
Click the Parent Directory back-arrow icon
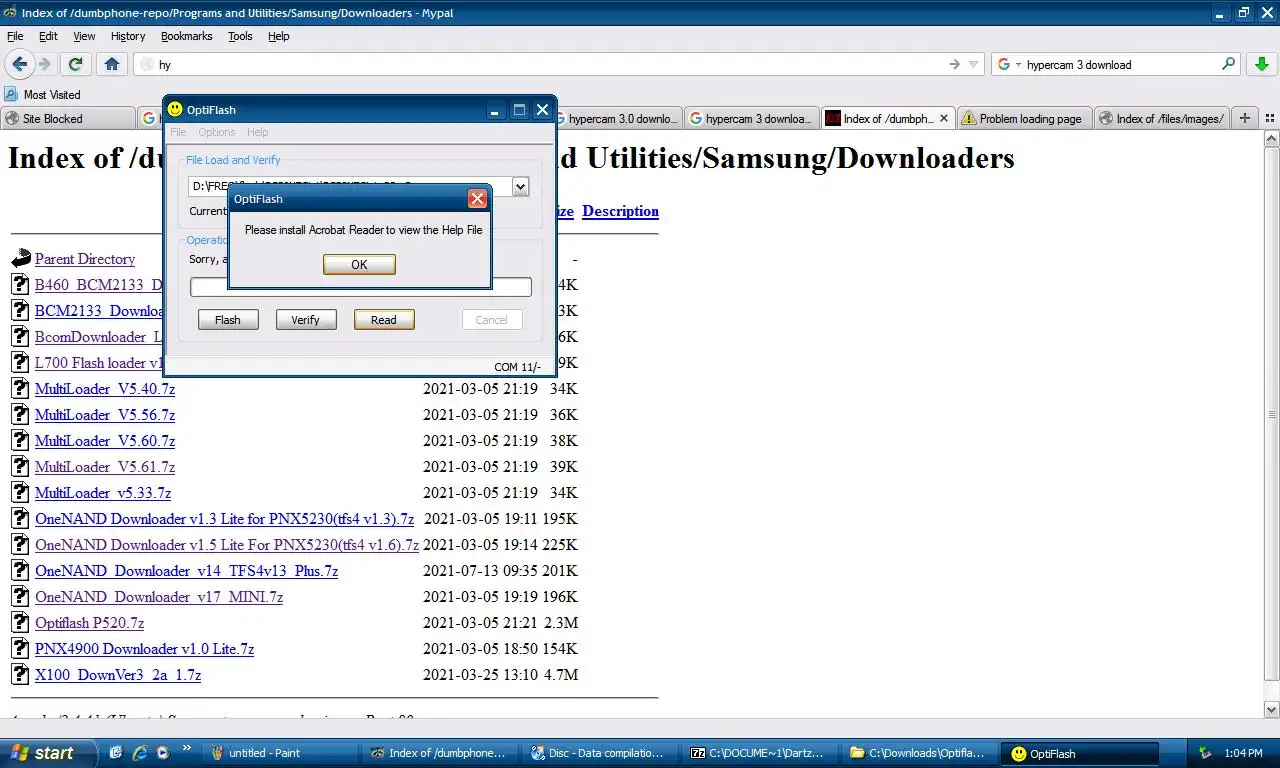click(x=21, y=259)
